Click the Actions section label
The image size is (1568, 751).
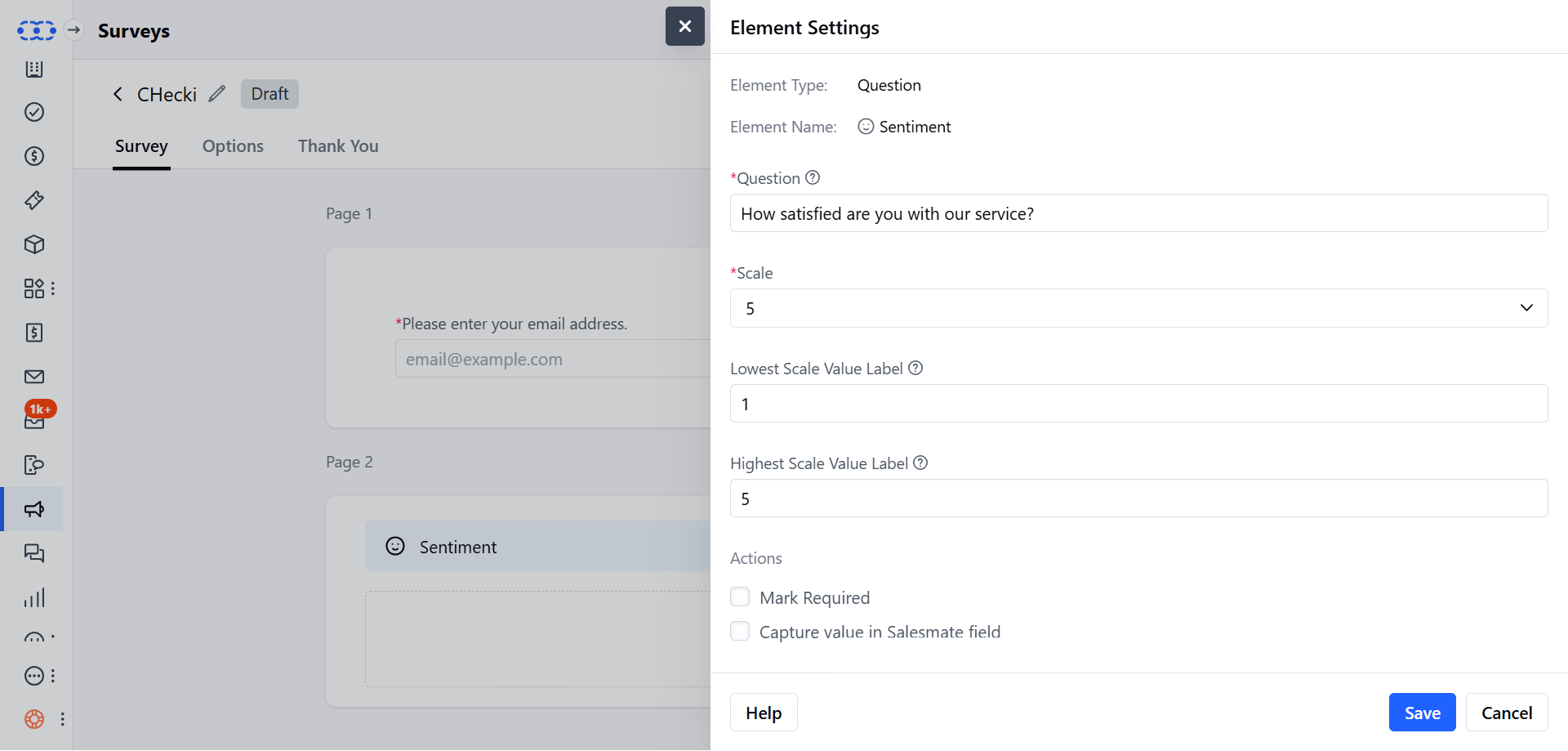755,558
